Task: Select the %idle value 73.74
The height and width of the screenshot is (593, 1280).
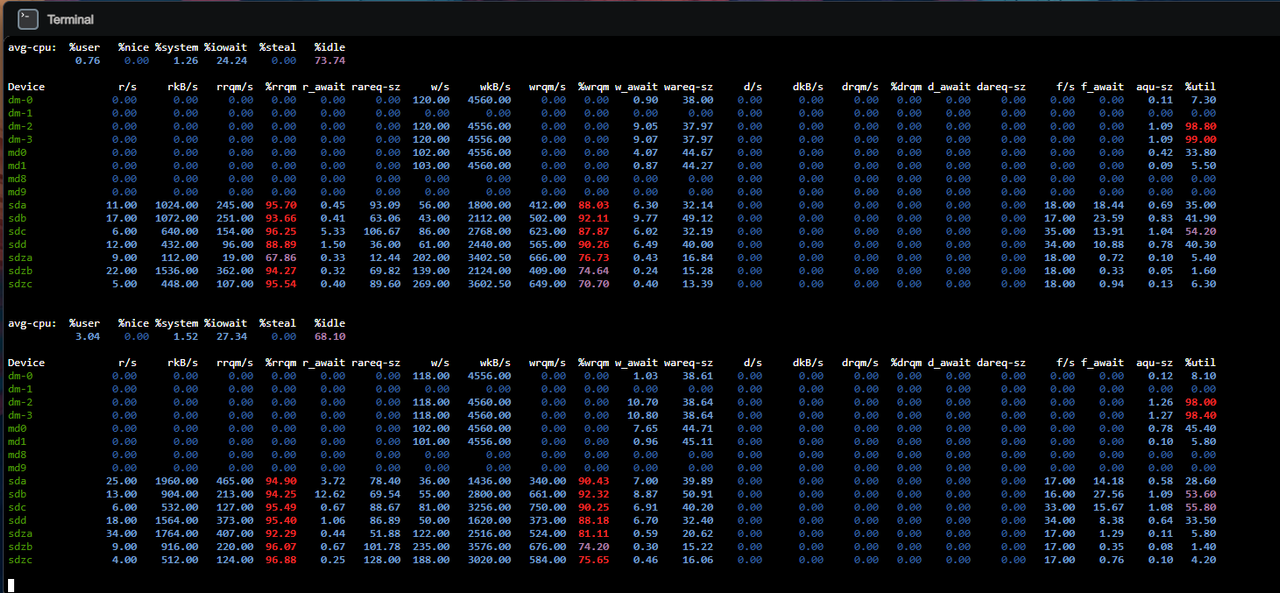Action: coord(329,60)
